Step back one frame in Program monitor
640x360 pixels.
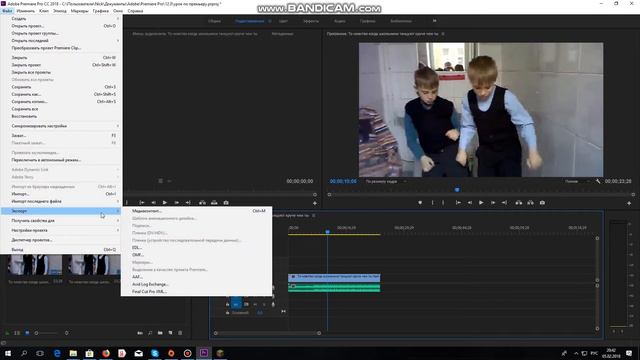click(x=470, y=202)
